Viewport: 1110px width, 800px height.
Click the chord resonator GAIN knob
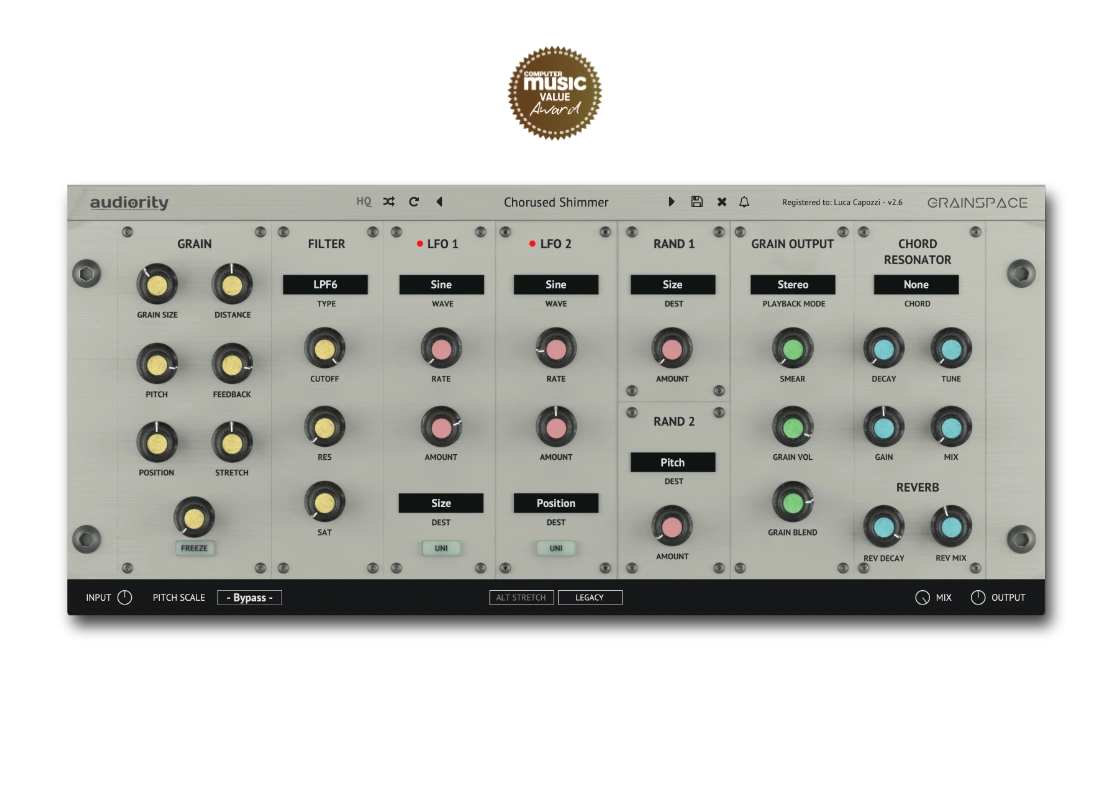(883, 427)
